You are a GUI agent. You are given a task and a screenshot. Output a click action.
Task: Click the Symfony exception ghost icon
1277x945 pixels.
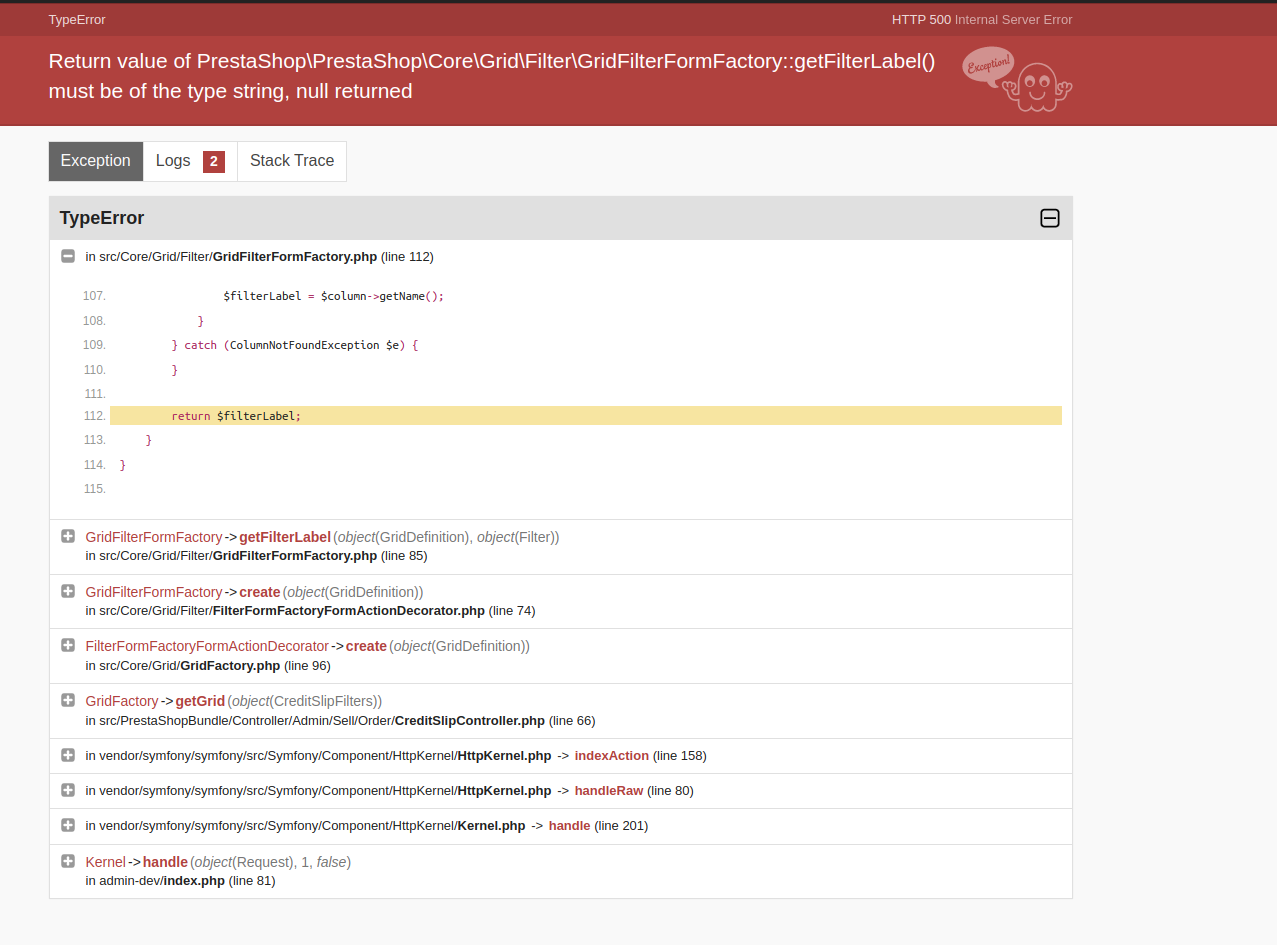pyautogui.click(x=1018, y=80)
